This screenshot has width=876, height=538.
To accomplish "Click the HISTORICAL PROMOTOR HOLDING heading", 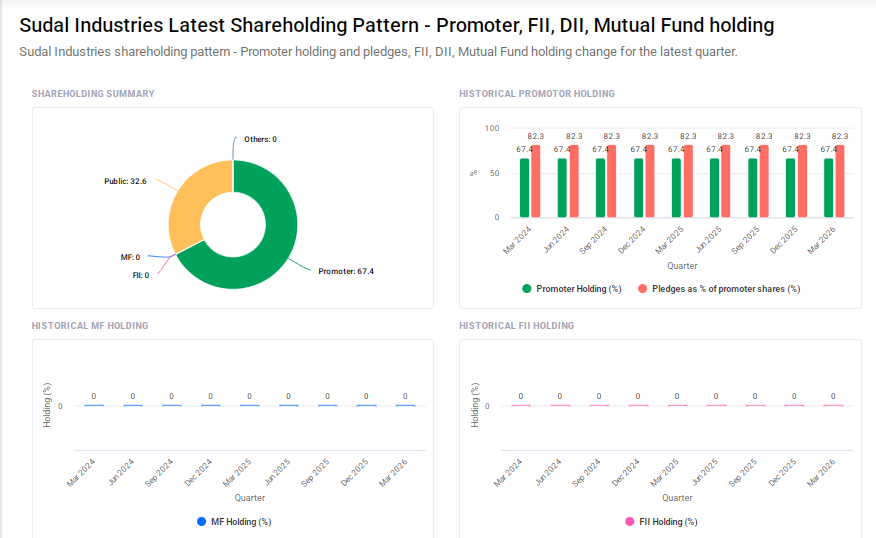I will [x=537, y=94].
